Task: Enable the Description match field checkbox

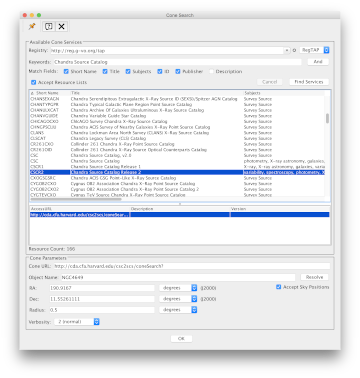Action: point(211,71)
